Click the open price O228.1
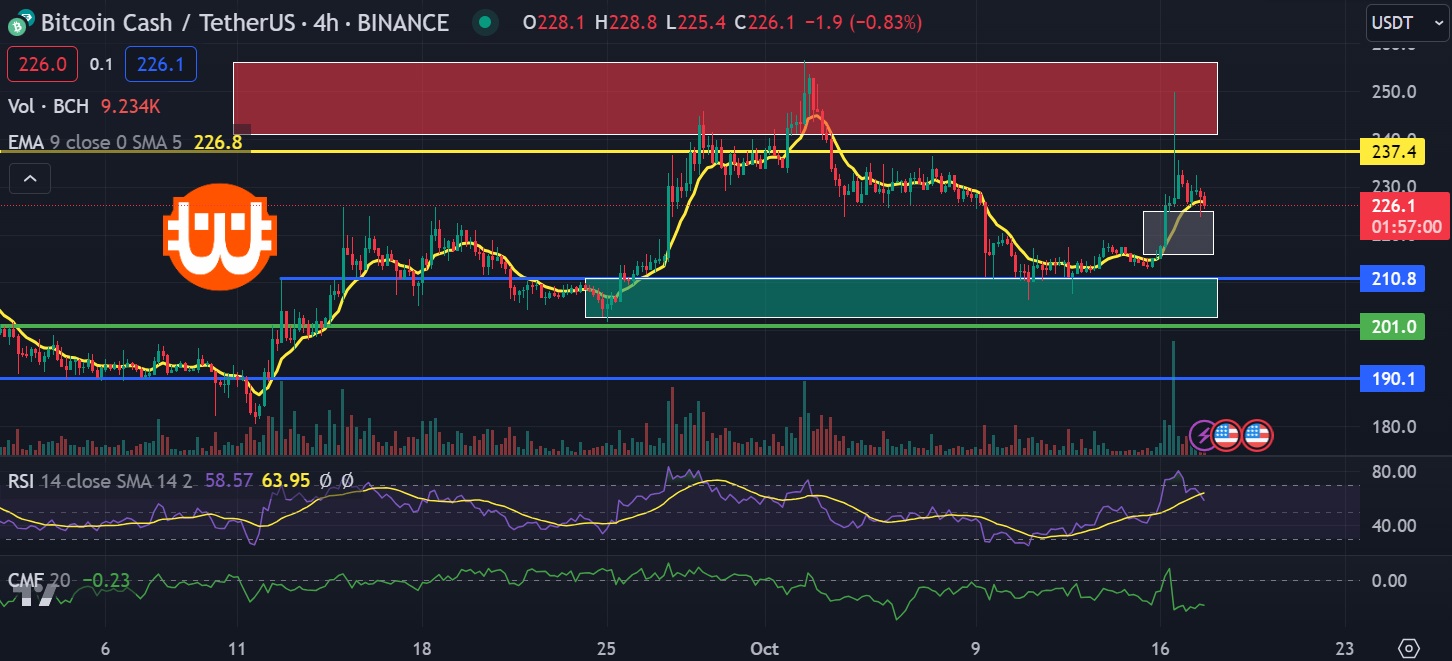The height and width of the screenshot is (661, 1452). click(555, 22)
